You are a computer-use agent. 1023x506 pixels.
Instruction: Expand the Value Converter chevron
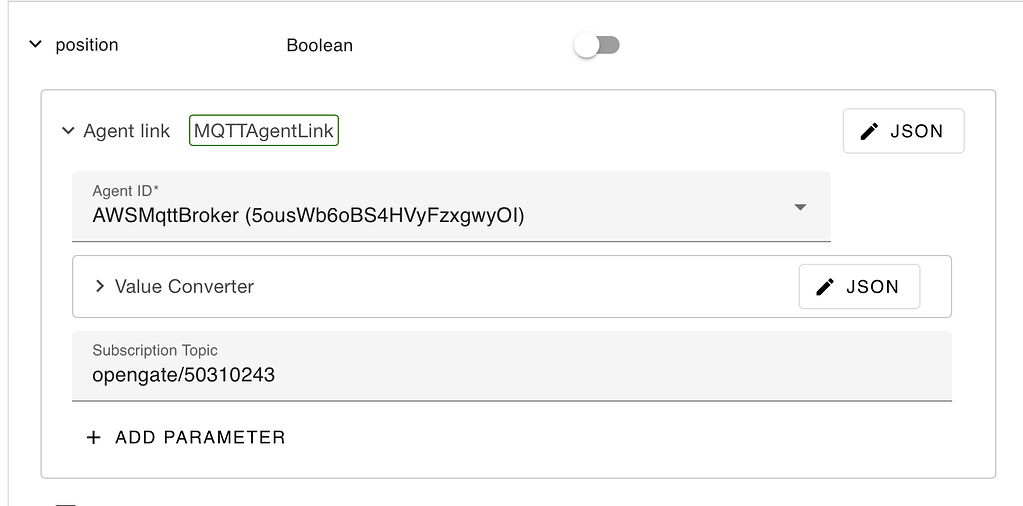[x=99, y=286]
